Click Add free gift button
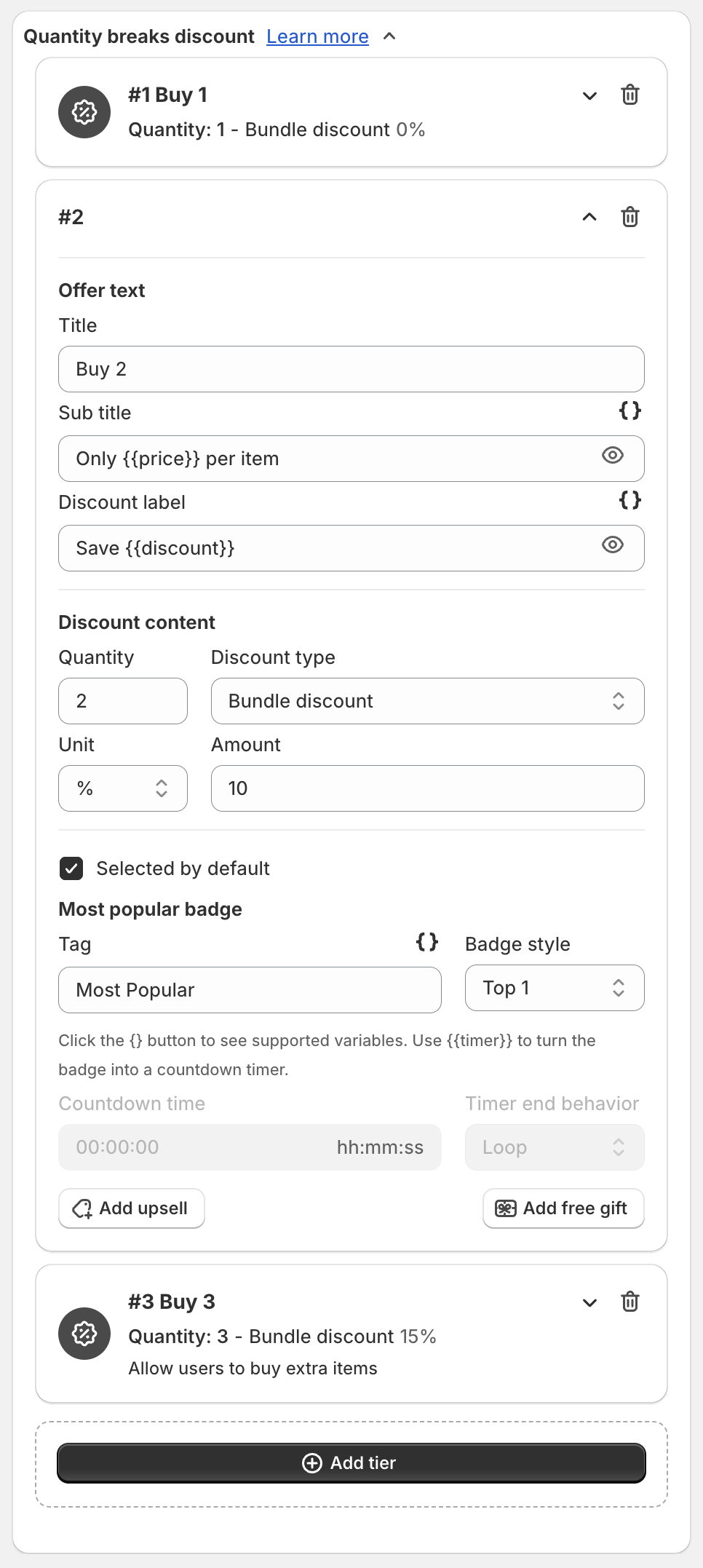Viewport: 703px width, 1568px height. click(x=563, y=1208)
